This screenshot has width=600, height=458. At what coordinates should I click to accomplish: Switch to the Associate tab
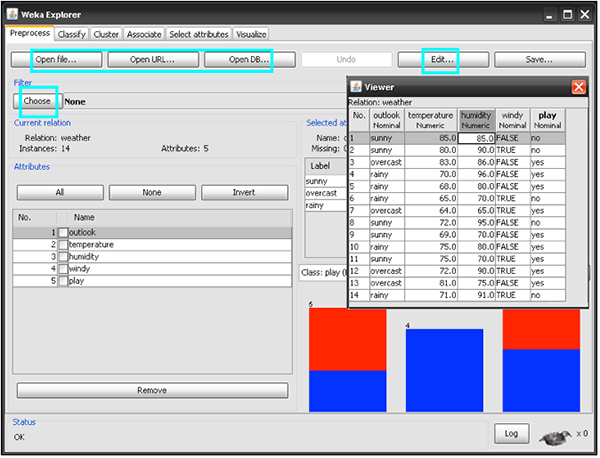click(x=144, y=34)
